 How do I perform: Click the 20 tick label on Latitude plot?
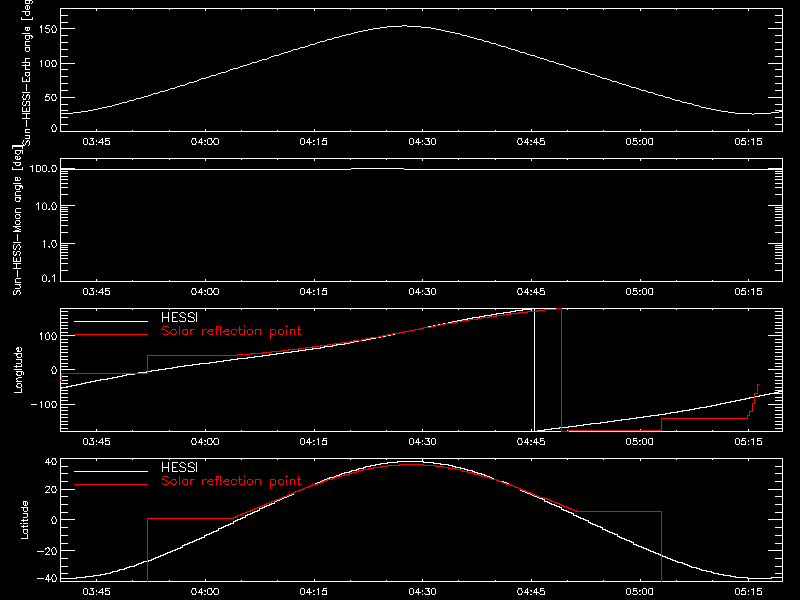click(x=51, y=489)
